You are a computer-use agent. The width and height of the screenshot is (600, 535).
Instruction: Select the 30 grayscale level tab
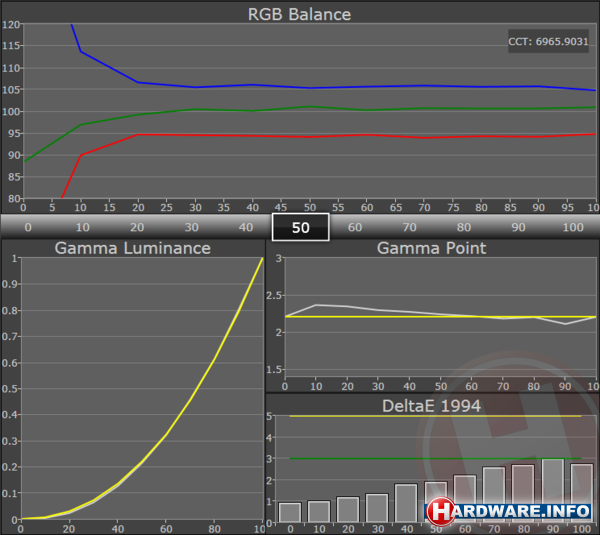point(191,227)
